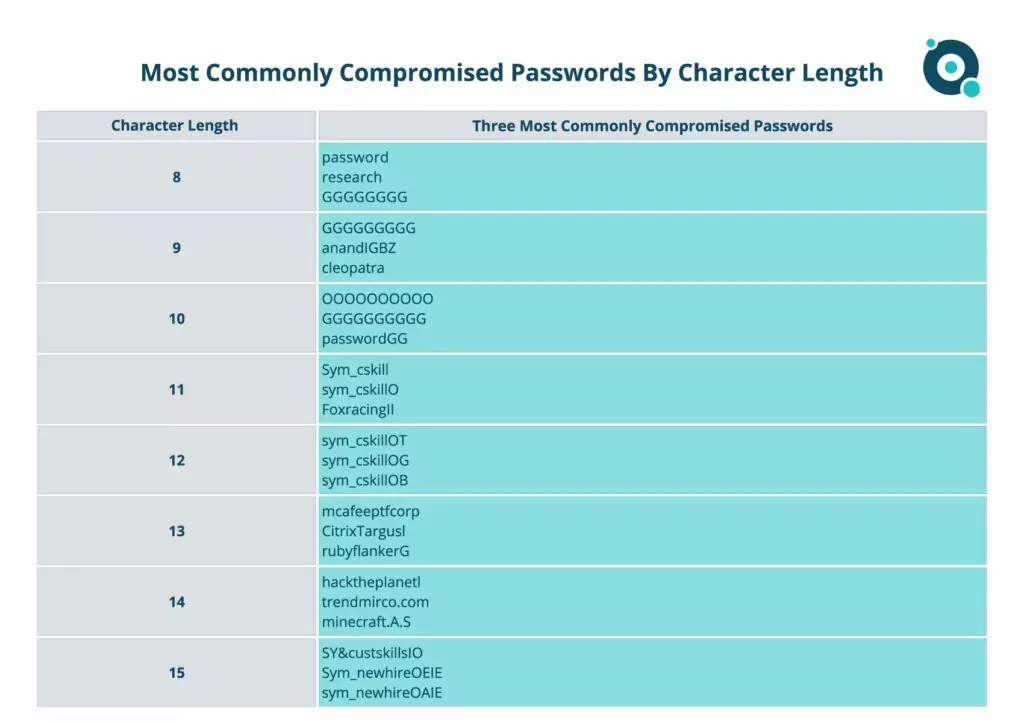Click the password 'sym_cskillOT'

pyautogui.click(x=364, y=441)
